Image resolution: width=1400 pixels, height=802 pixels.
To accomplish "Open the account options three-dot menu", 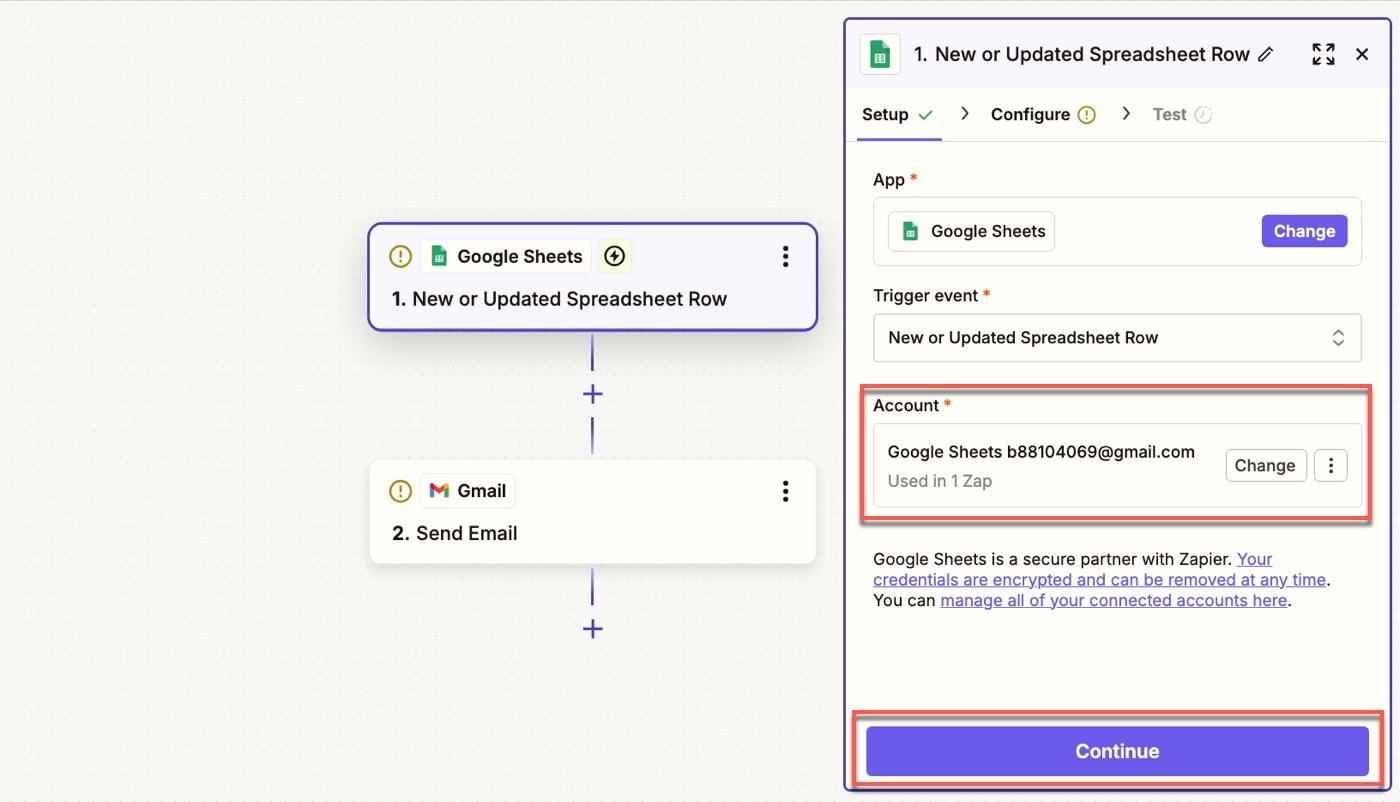I will click(1331, 466).
